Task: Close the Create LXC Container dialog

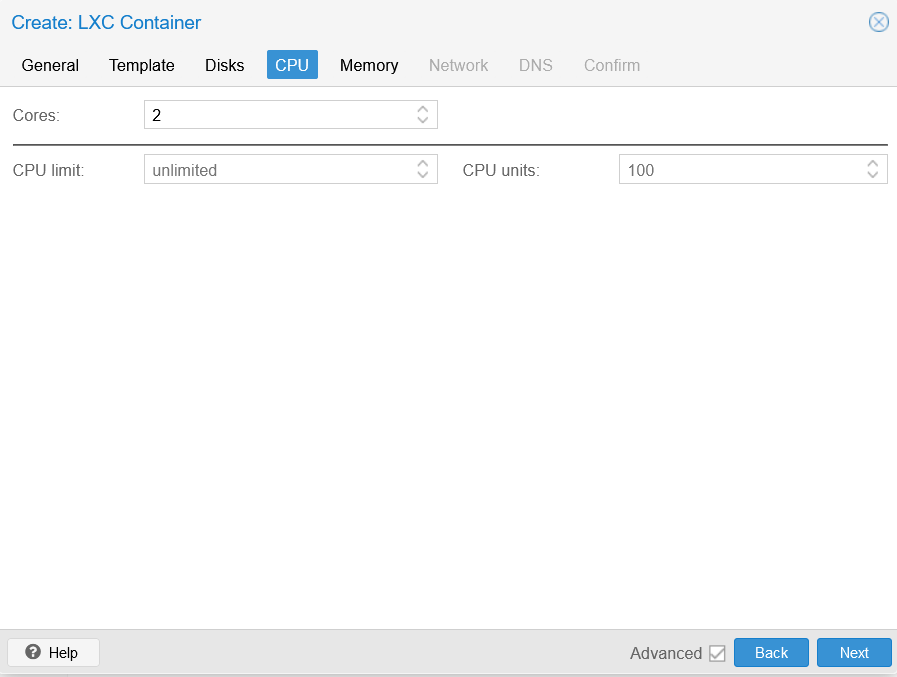Action: [x=879, y=22]
